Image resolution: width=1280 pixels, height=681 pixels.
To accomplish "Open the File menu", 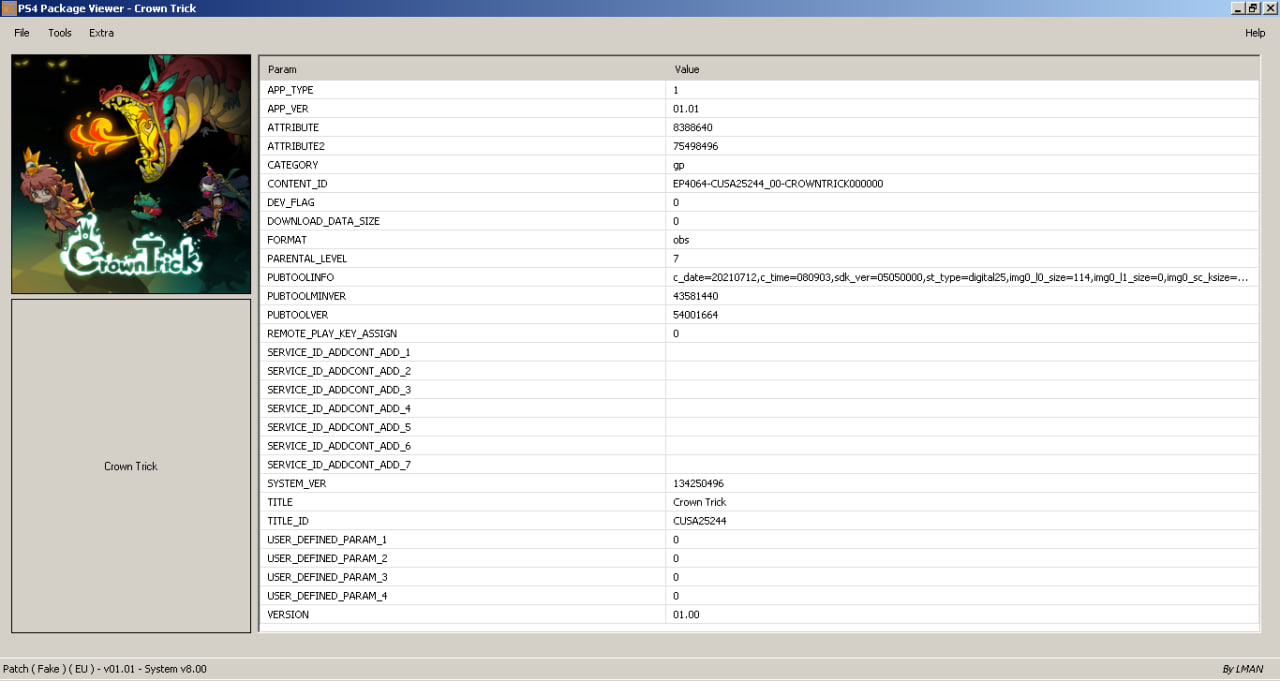I will point(22,33).
